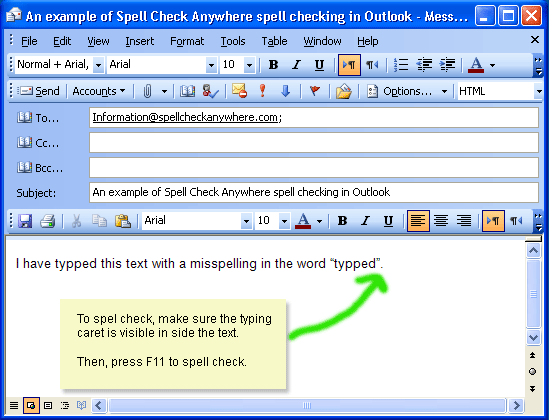This screenshot has height=420, width=549.
Task: Align text right
Action: [464, 221]
